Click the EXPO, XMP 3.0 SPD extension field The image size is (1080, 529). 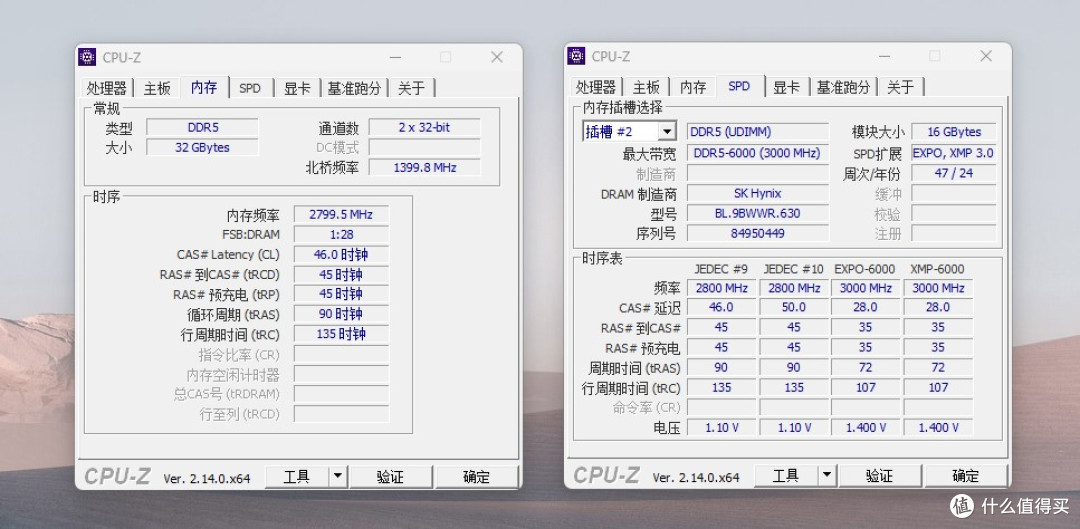954,153
